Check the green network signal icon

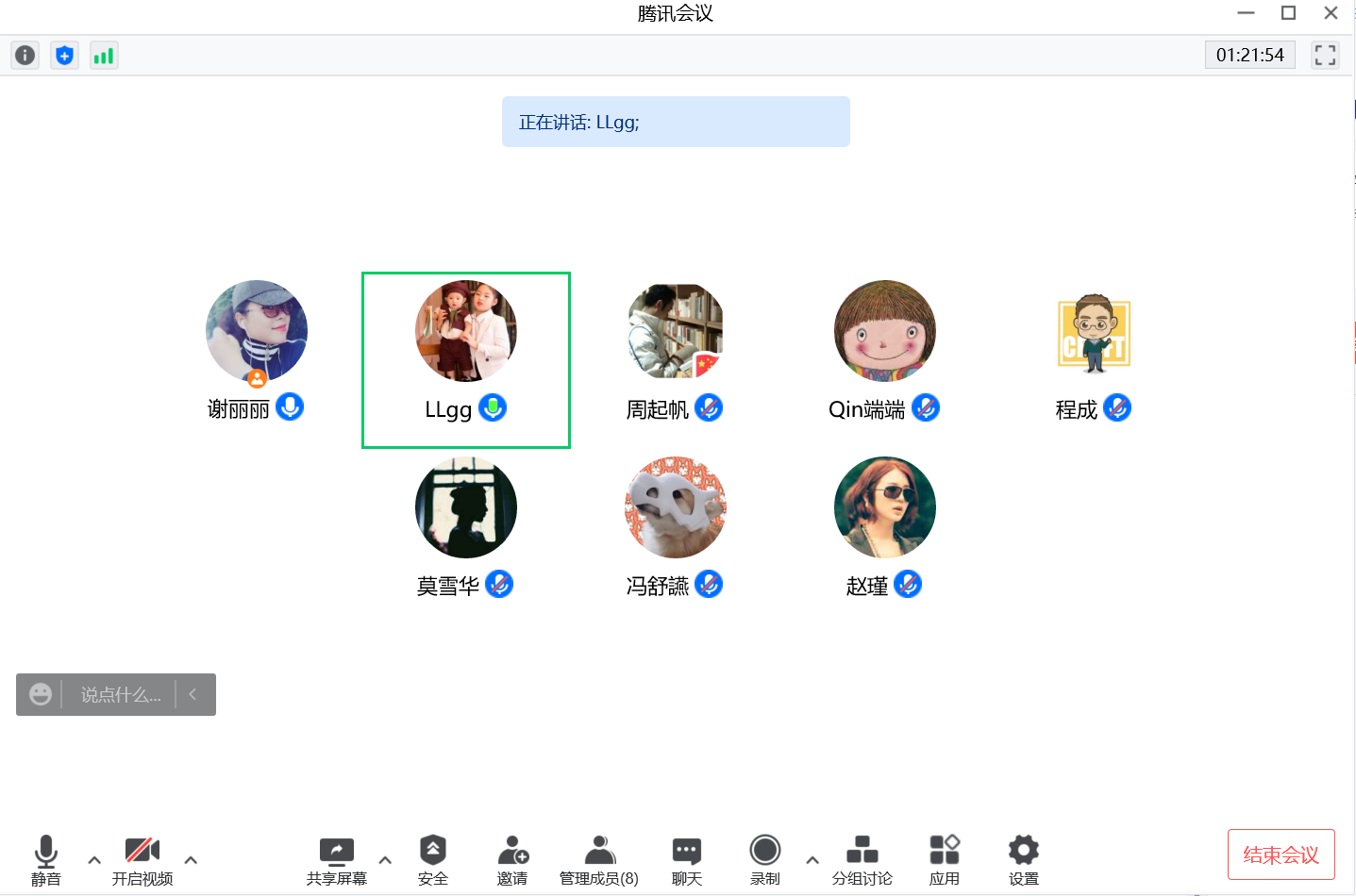104,56
